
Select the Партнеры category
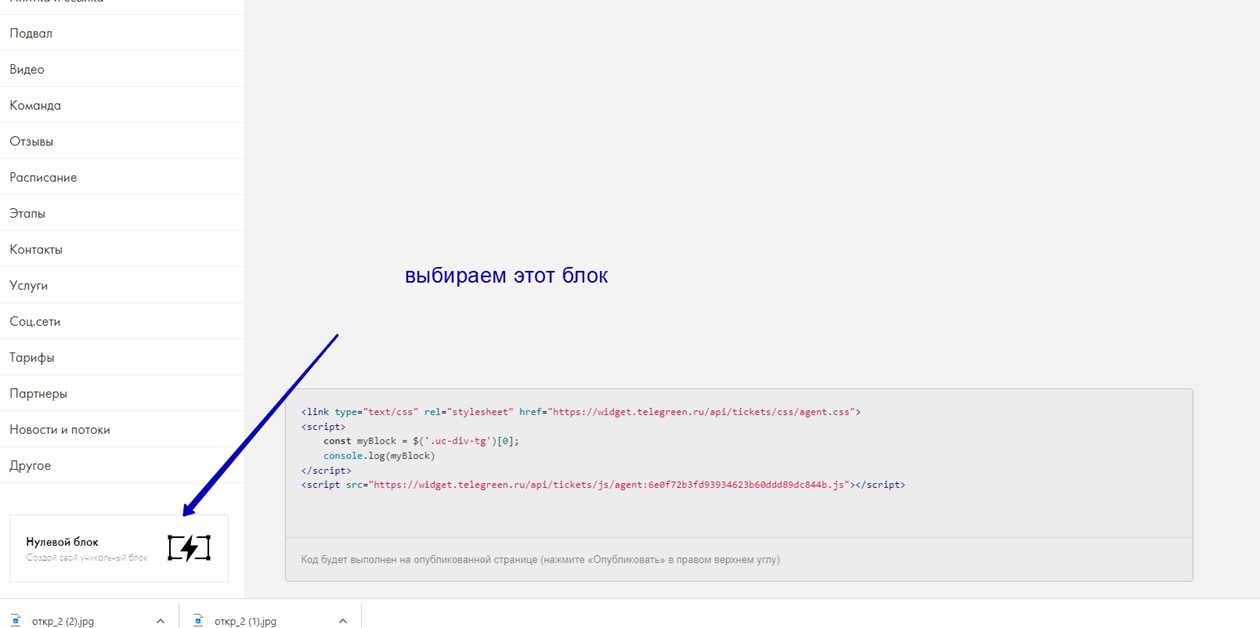[38, 393]
